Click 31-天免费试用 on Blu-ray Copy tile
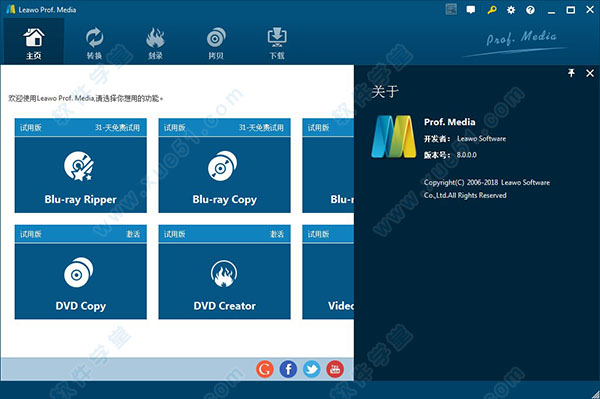 point(261,127)
